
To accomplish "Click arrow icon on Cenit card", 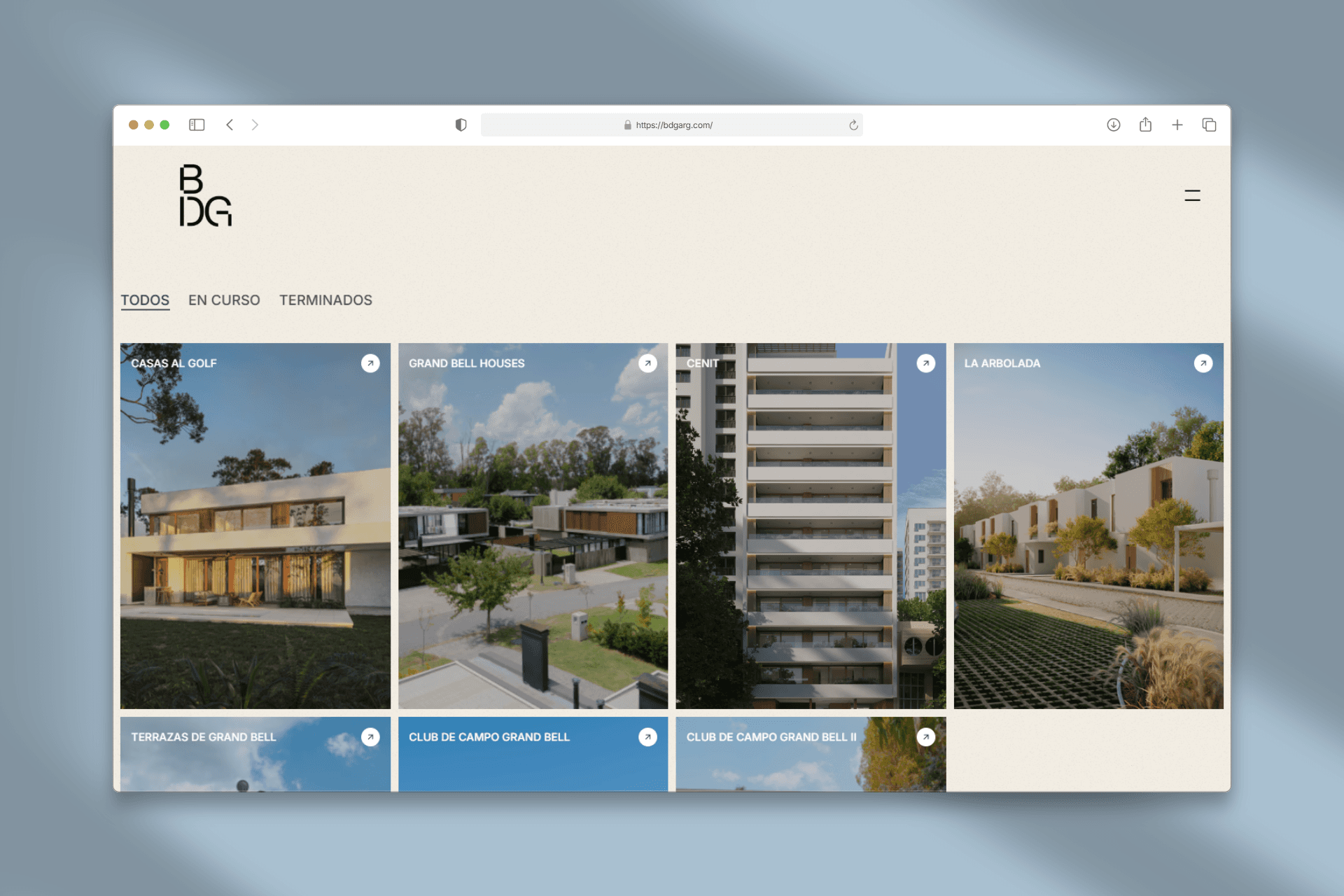I will (x=925, y=363).
